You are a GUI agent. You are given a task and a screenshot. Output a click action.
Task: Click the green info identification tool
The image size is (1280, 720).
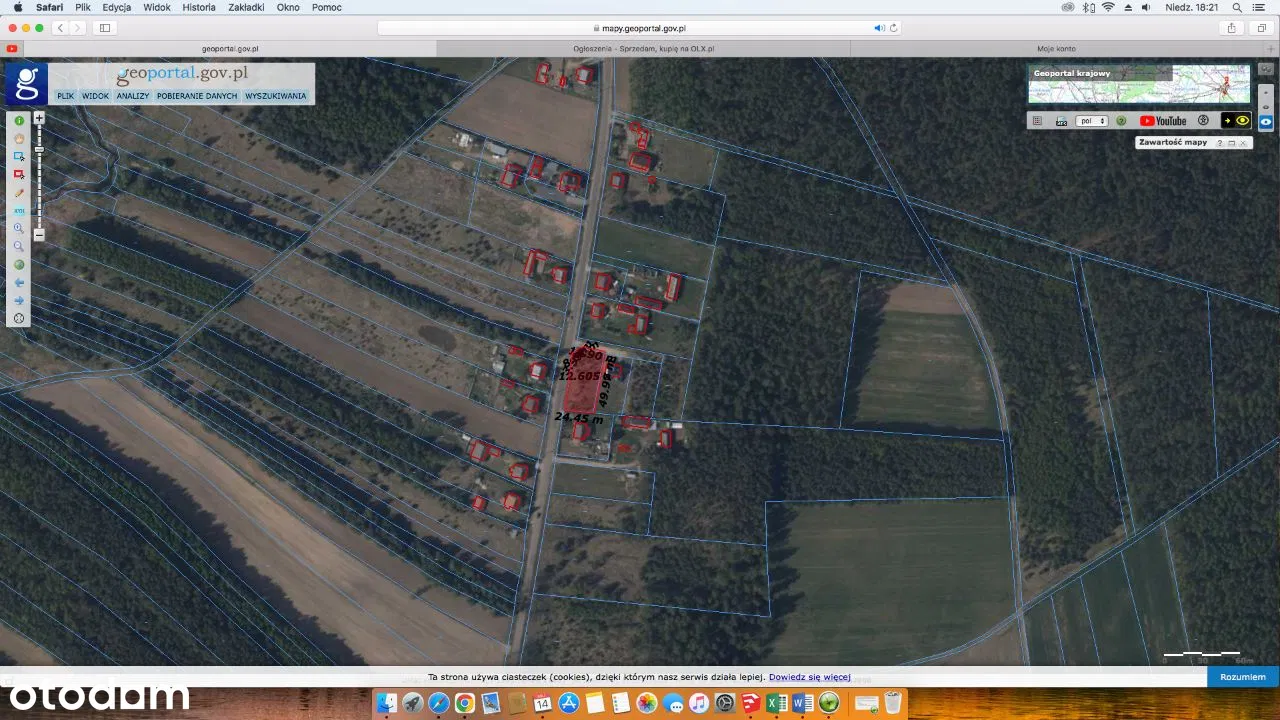(19, 121)
